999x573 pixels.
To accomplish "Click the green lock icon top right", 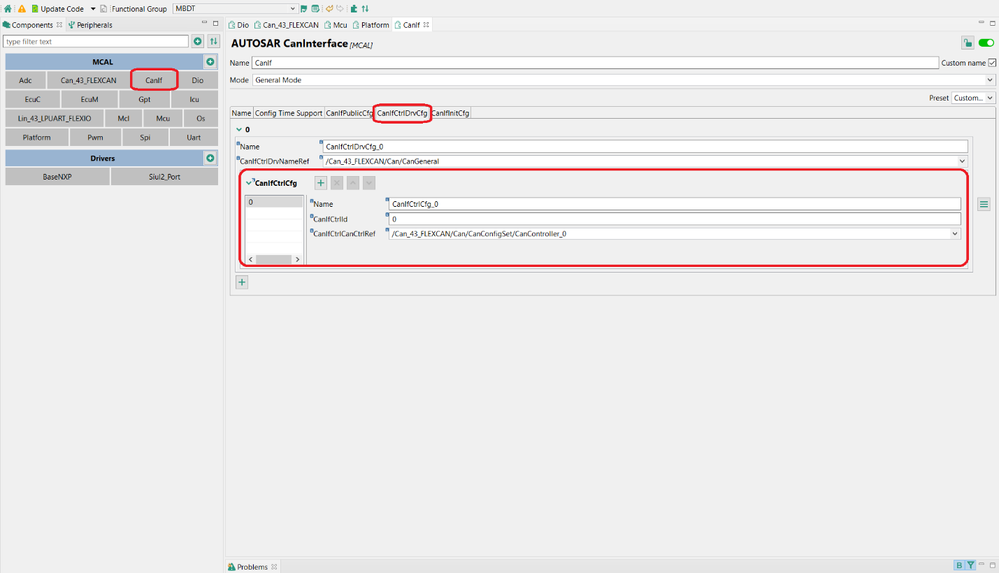I will (968, 43).
